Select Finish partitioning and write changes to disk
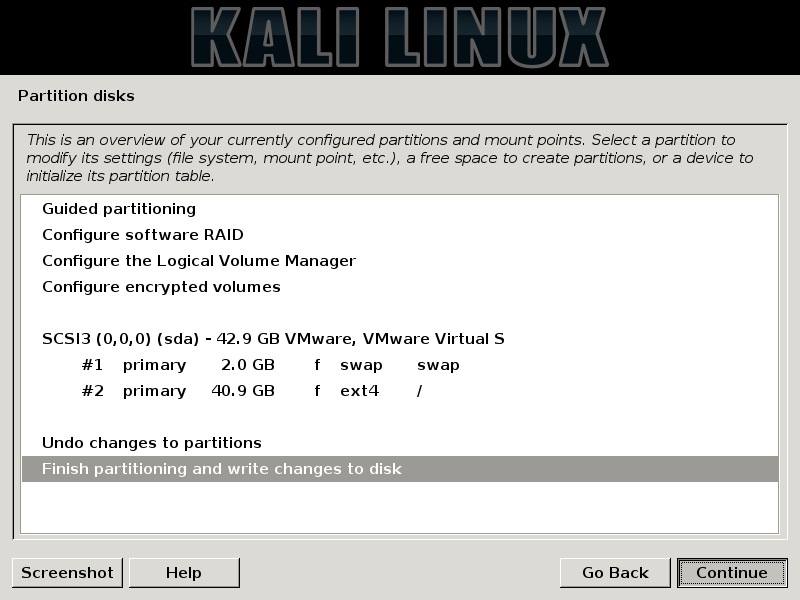The image size is (800, 600). [x=400, y=469]
